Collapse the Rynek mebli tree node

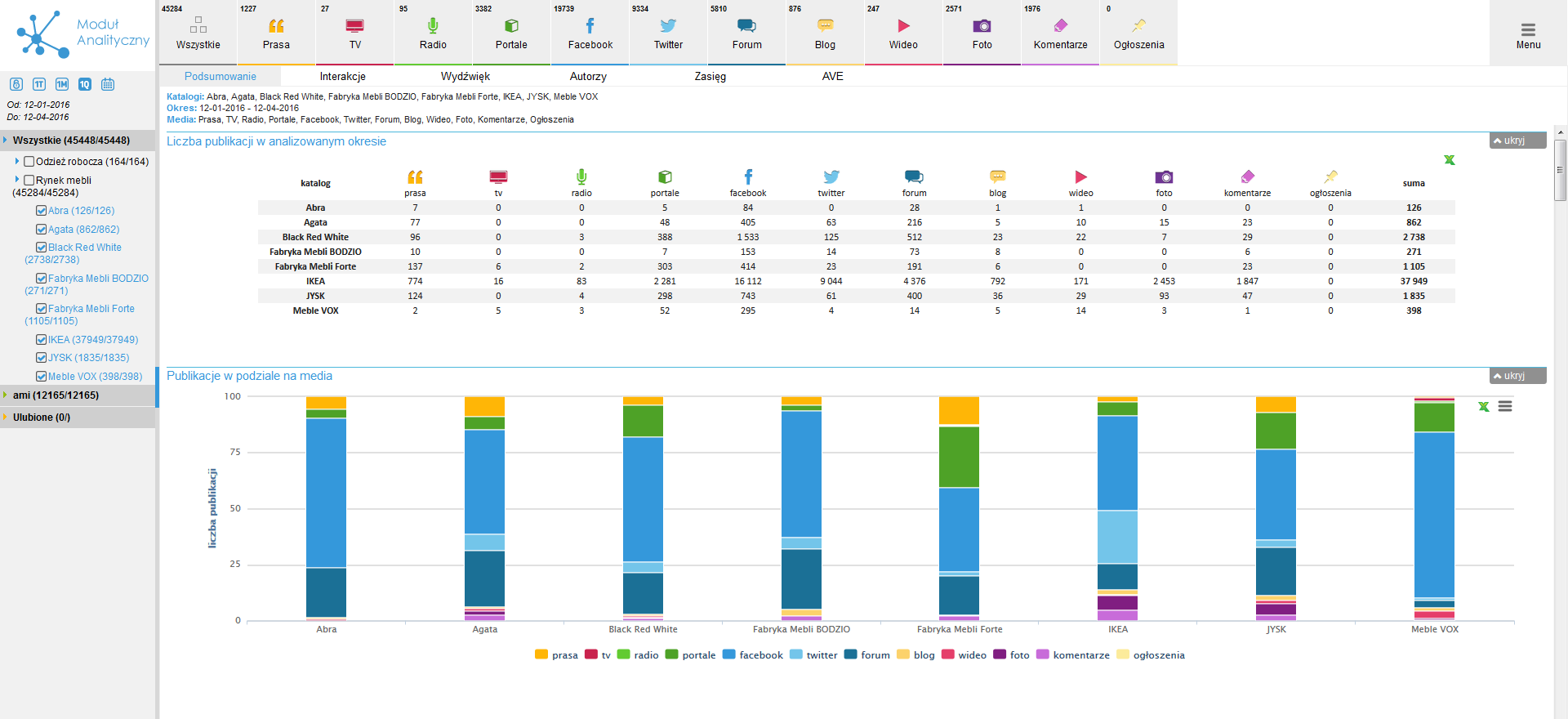[17, 180]
